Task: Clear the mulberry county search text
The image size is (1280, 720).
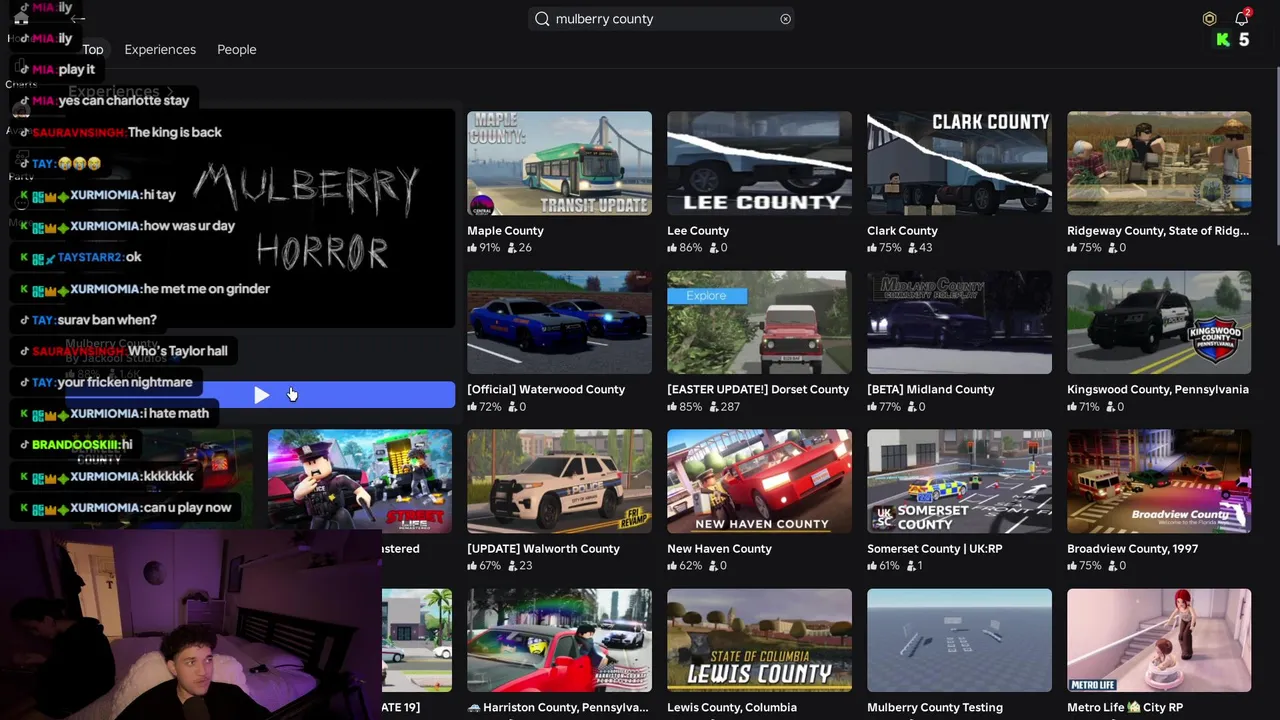Action: [x=785, y=19]
